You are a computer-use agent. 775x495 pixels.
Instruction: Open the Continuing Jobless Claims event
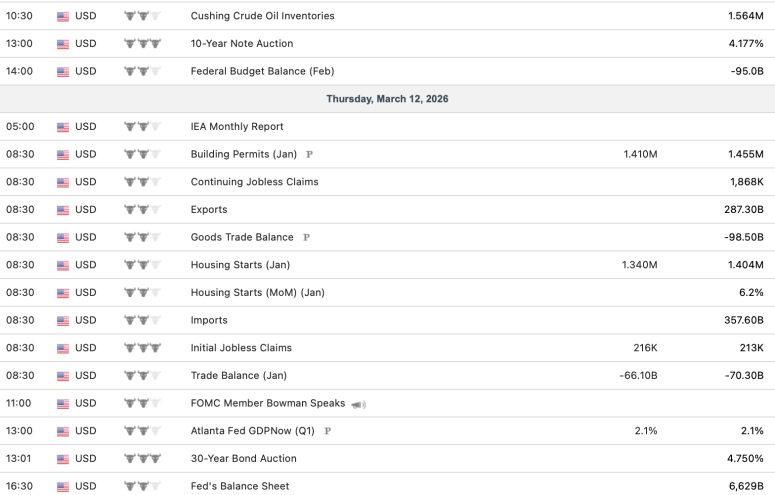(252, 182)
